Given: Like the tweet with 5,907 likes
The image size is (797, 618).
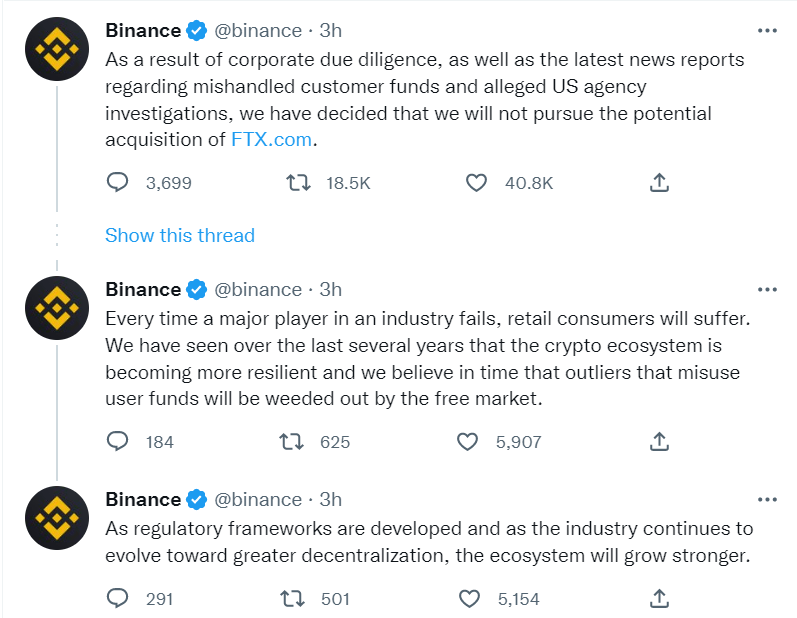Looking at the screenshot, I should click(467, 441).
